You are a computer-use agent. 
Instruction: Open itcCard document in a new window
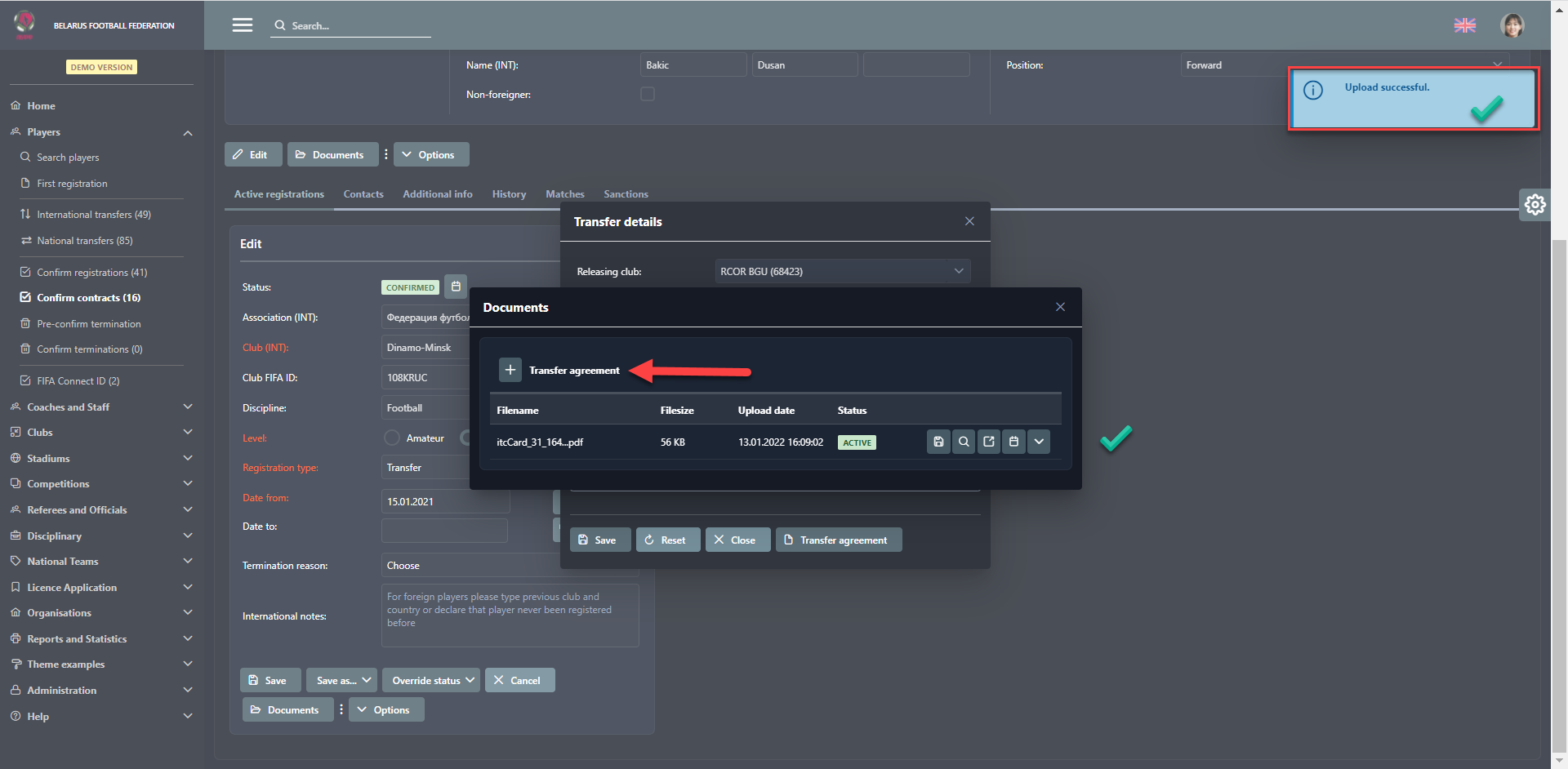pyautogui.click(x=989, y=442)
